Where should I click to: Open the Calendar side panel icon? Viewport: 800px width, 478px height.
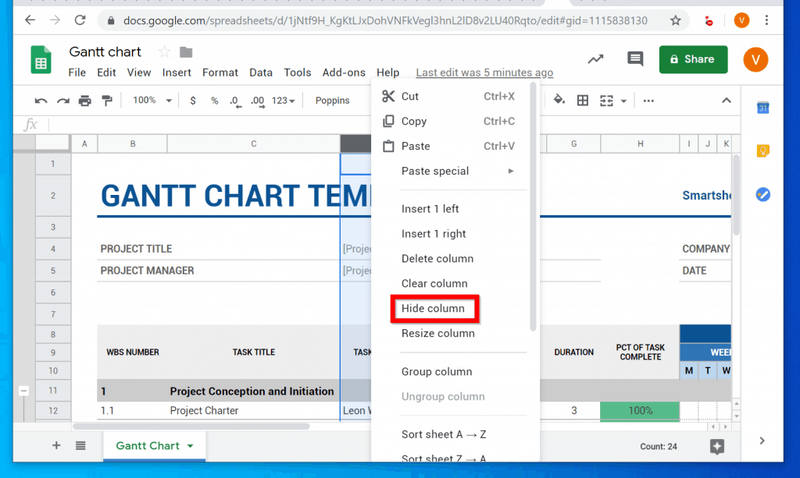click(763, 108)
